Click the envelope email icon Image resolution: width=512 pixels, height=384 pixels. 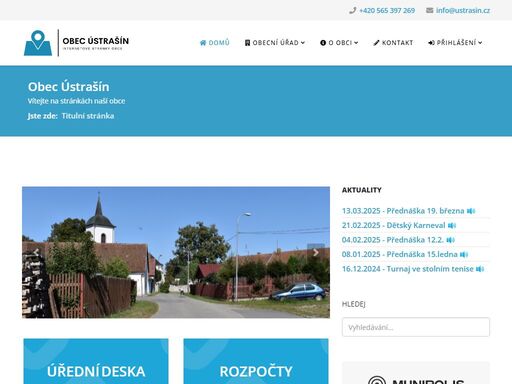[429, 11]
